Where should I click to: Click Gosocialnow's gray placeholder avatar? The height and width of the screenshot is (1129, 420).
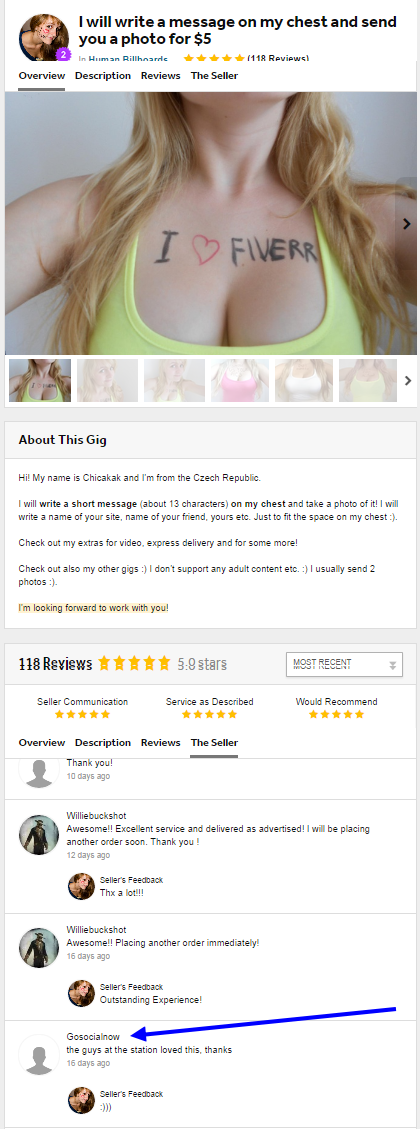pos(39,1055)
